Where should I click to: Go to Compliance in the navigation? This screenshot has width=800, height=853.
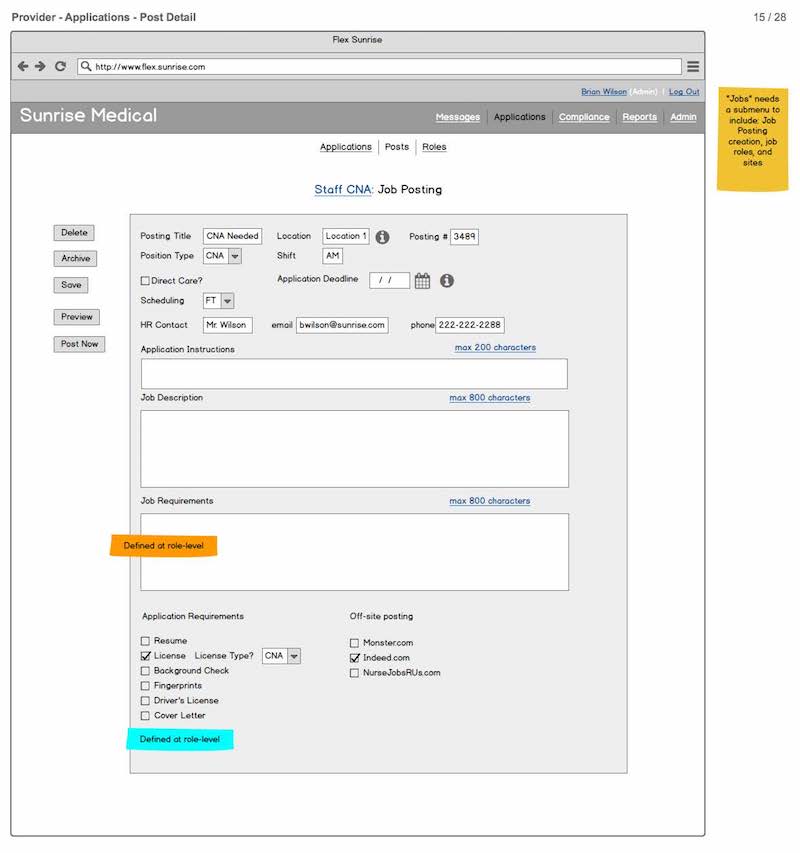click(x=584, y=117)
